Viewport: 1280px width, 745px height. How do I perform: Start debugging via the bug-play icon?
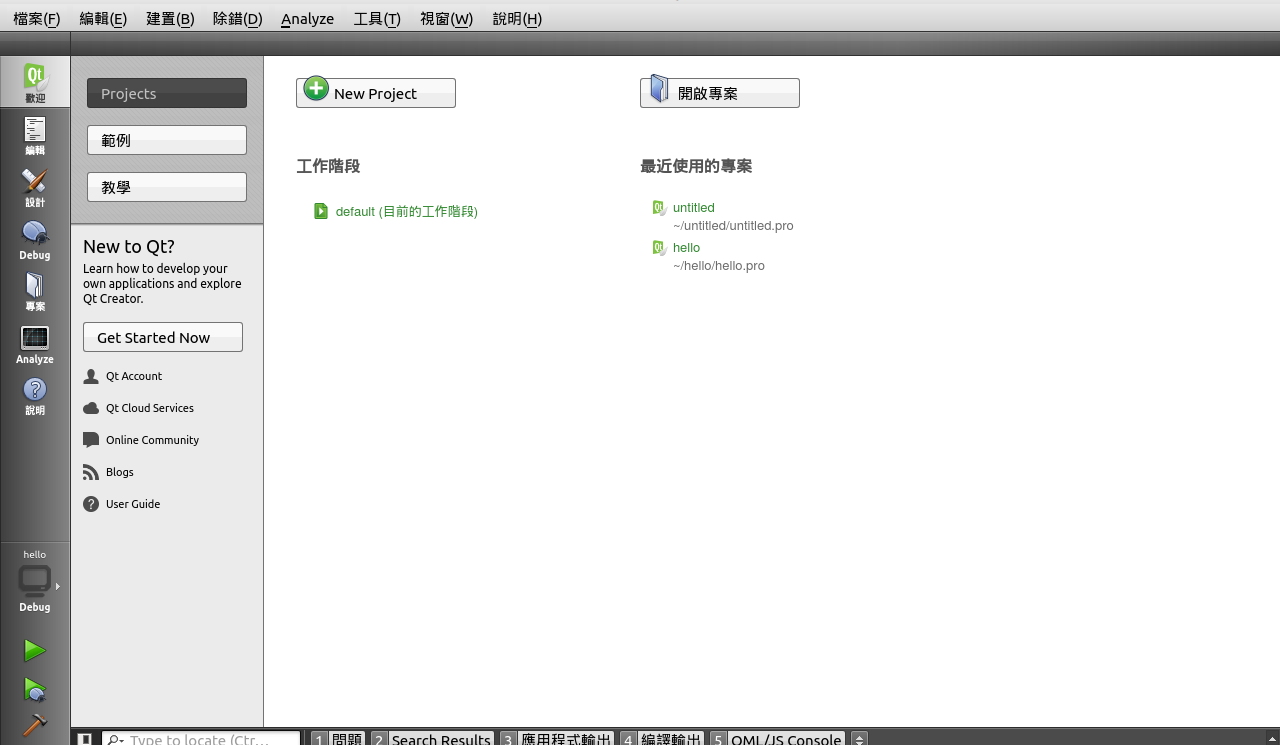35,690
